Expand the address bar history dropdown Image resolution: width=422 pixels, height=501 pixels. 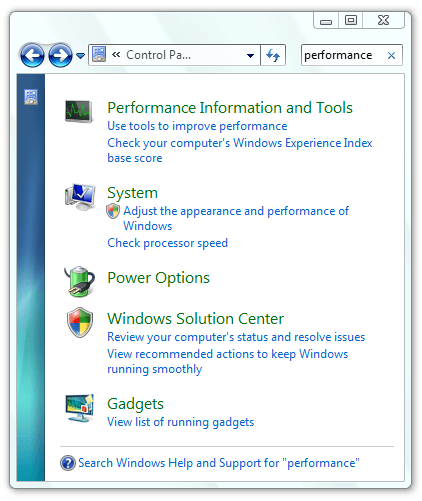(x=250, y=55)
